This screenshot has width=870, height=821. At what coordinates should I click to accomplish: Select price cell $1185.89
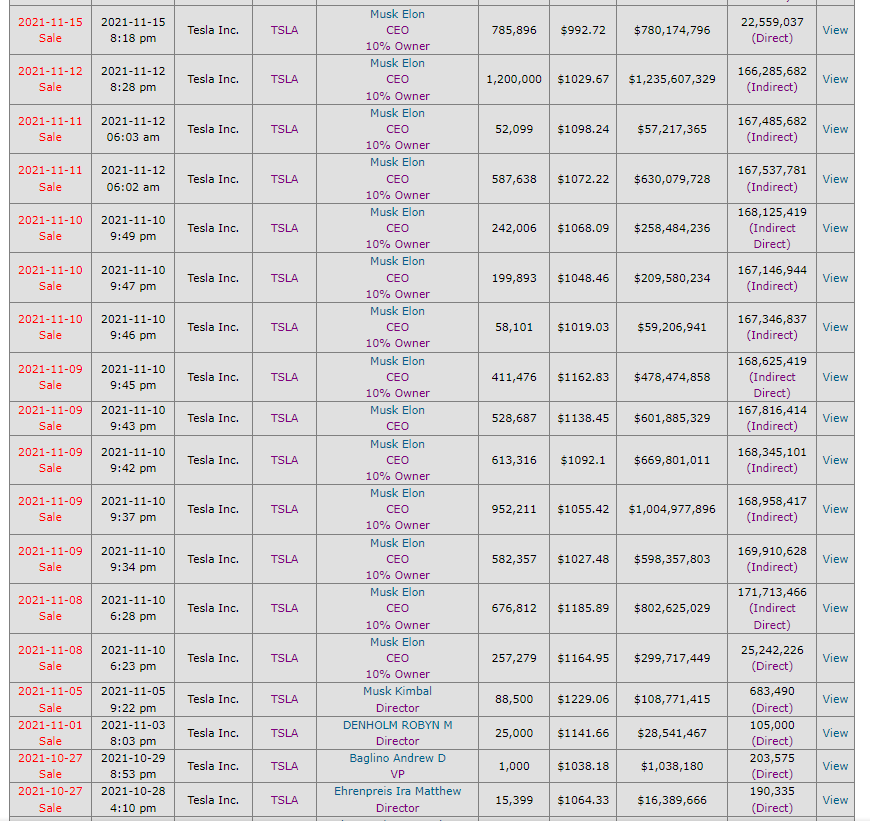583,608
